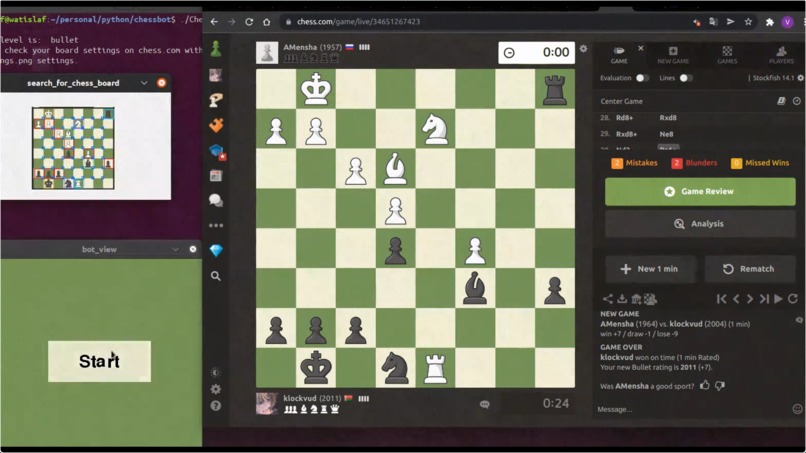The height and width of the screenshot is (453, 806).
Task: Start the Game Review
Action: [700, 191]
